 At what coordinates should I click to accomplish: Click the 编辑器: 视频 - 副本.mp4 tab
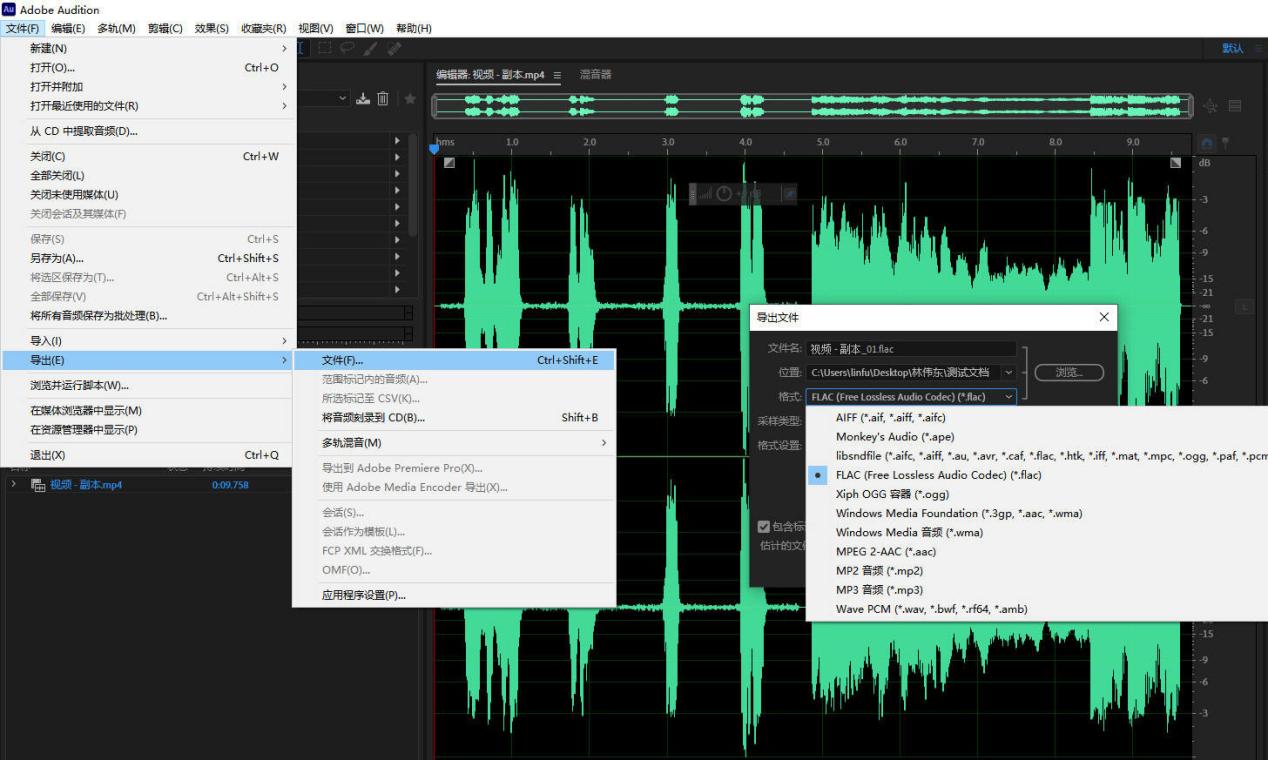[x=490, y=75]
